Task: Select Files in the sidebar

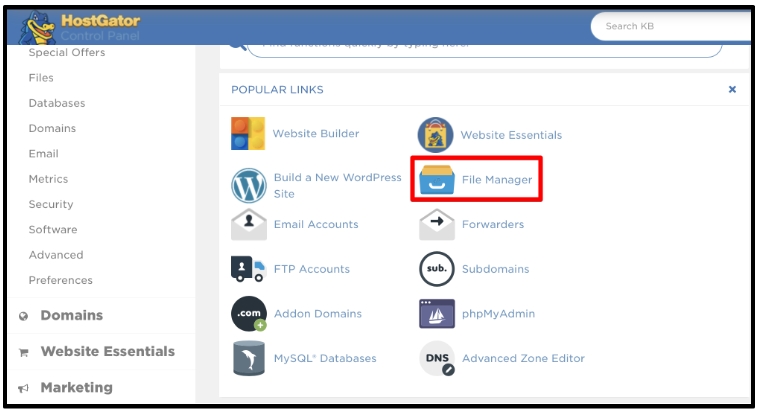Action: 41,78
